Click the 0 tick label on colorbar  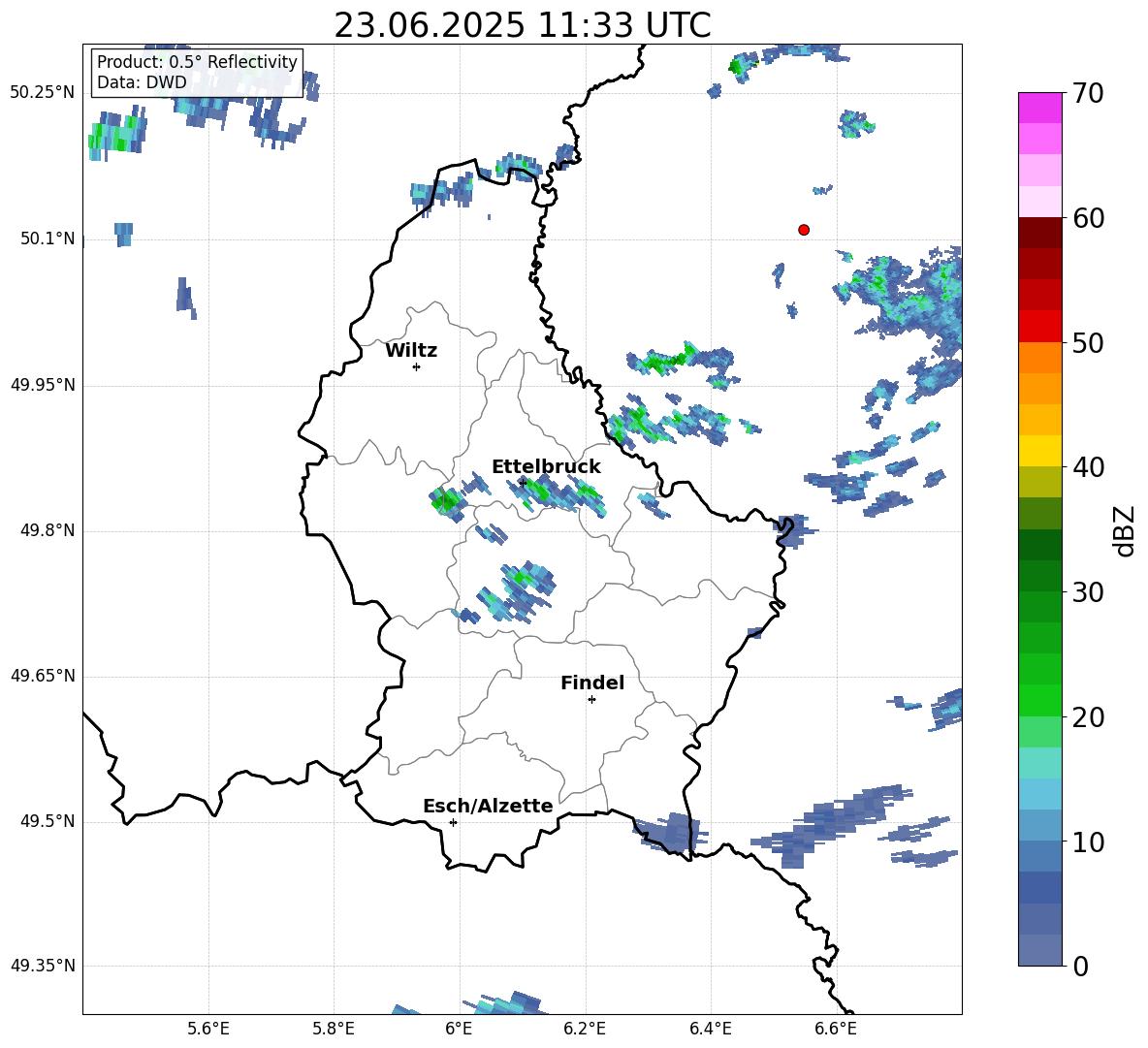click(x=1080, y=966)
